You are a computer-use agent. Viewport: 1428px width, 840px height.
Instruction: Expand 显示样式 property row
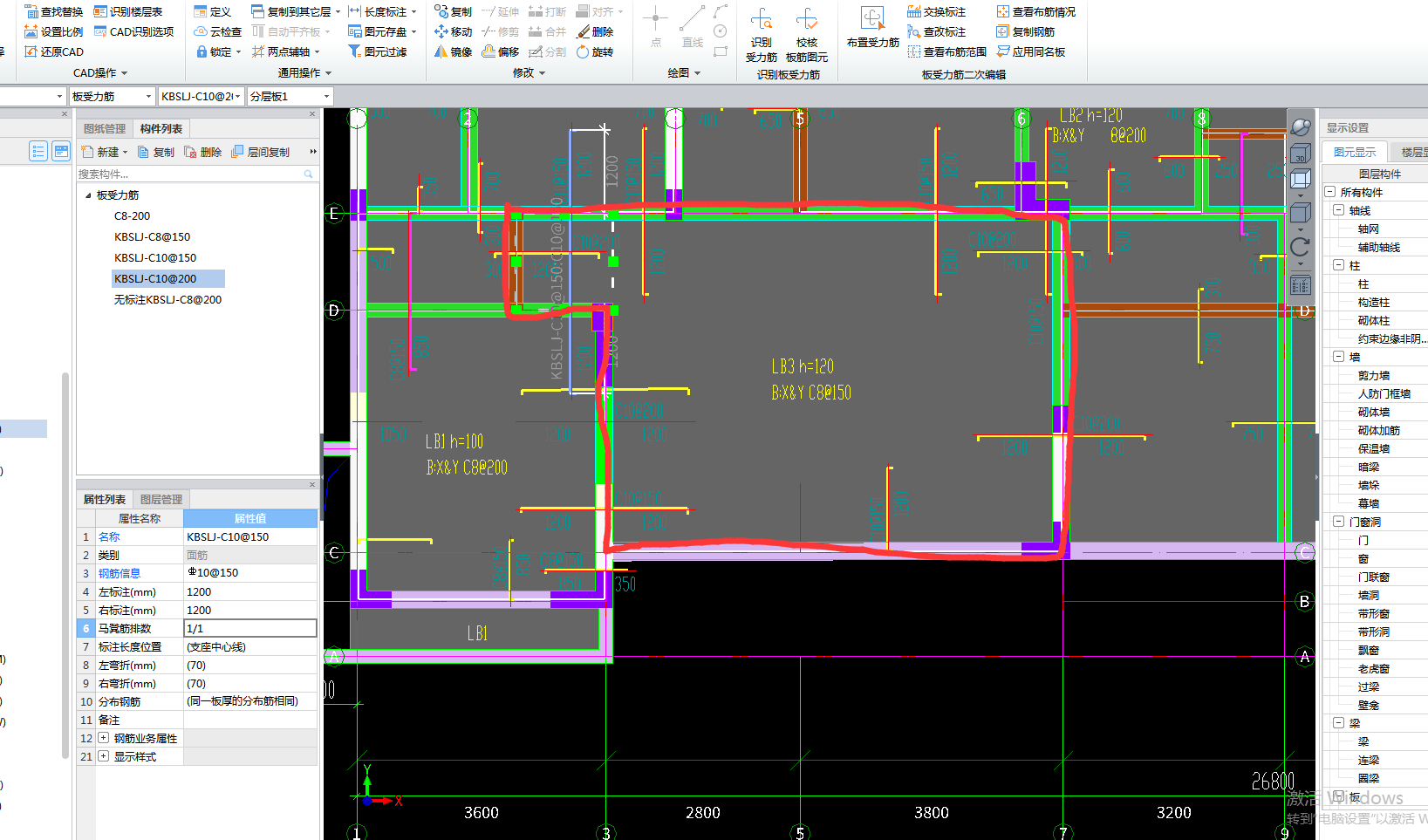[104, 756]
